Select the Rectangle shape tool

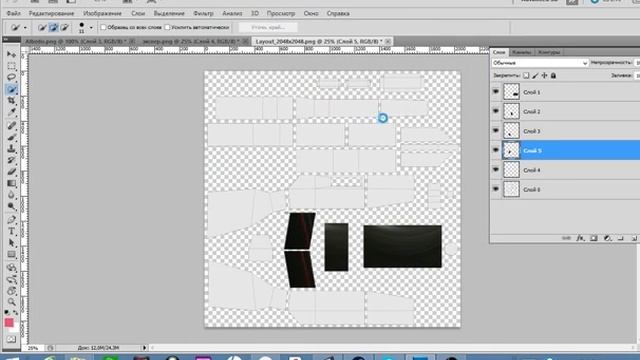click(11, 254)
